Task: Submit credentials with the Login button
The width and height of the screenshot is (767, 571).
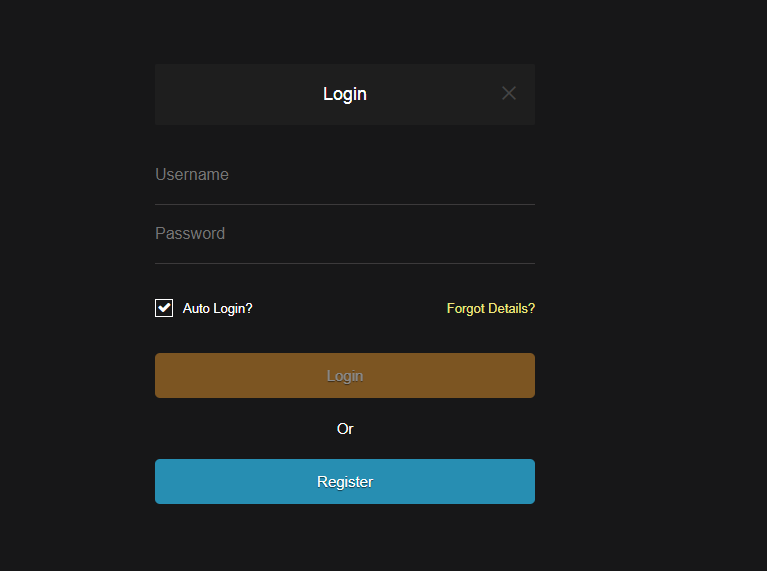Action: (344, 376)
